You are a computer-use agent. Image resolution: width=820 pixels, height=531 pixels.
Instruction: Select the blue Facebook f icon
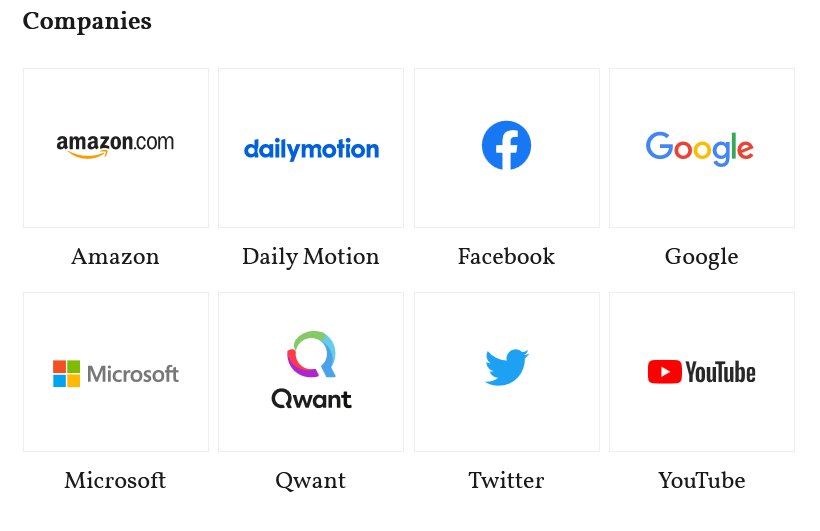[x=506, y=145]
